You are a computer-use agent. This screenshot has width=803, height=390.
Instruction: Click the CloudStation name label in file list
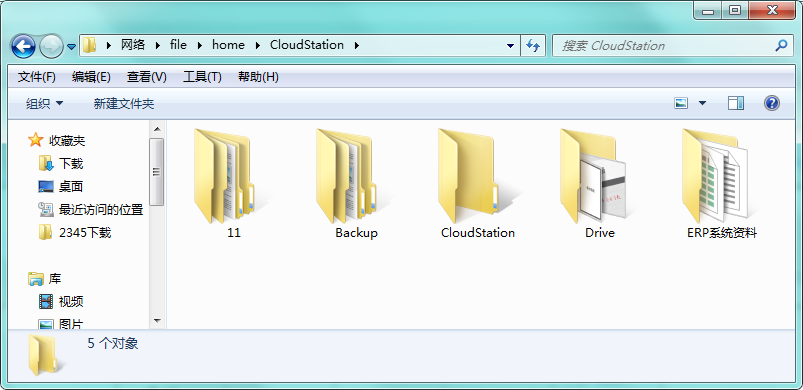(478, 233)
